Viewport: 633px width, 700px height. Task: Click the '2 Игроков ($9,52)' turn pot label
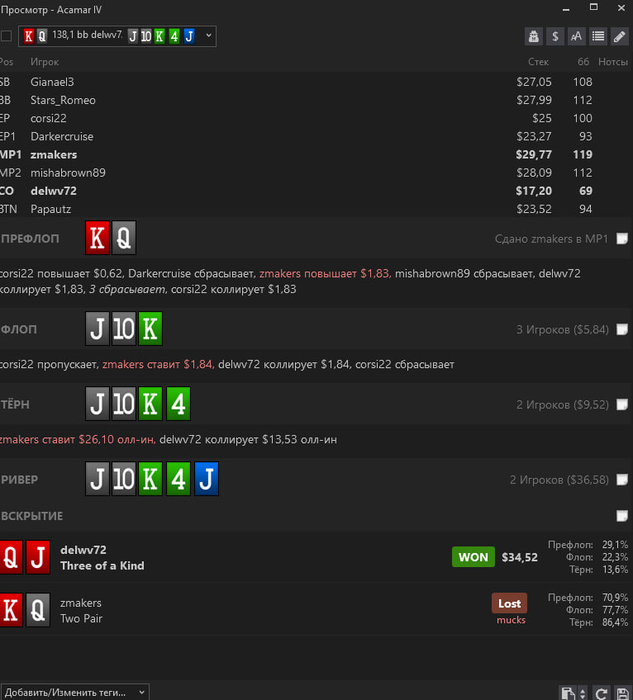pos(562,404)
